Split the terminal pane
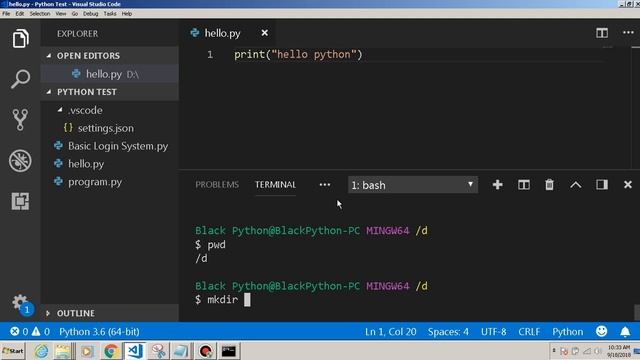The height and width of the screenshot is (360, 640). click(x=524, y=185)
